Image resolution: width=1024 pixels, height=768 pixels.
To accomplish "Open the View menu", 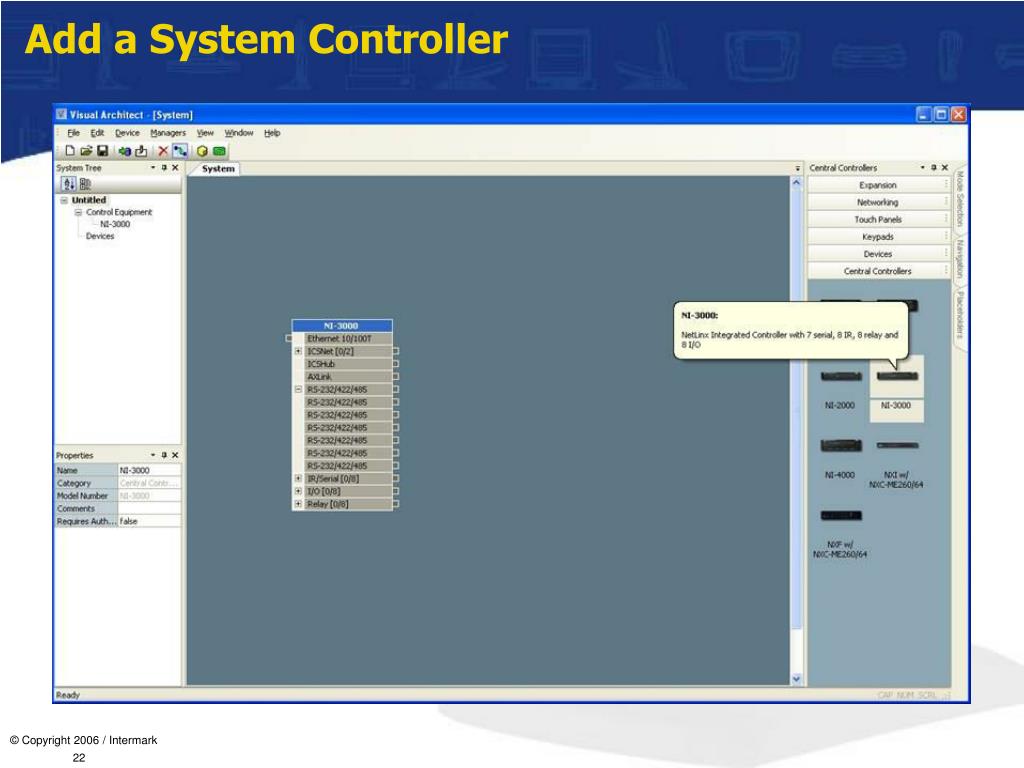I will coord(205,133).
